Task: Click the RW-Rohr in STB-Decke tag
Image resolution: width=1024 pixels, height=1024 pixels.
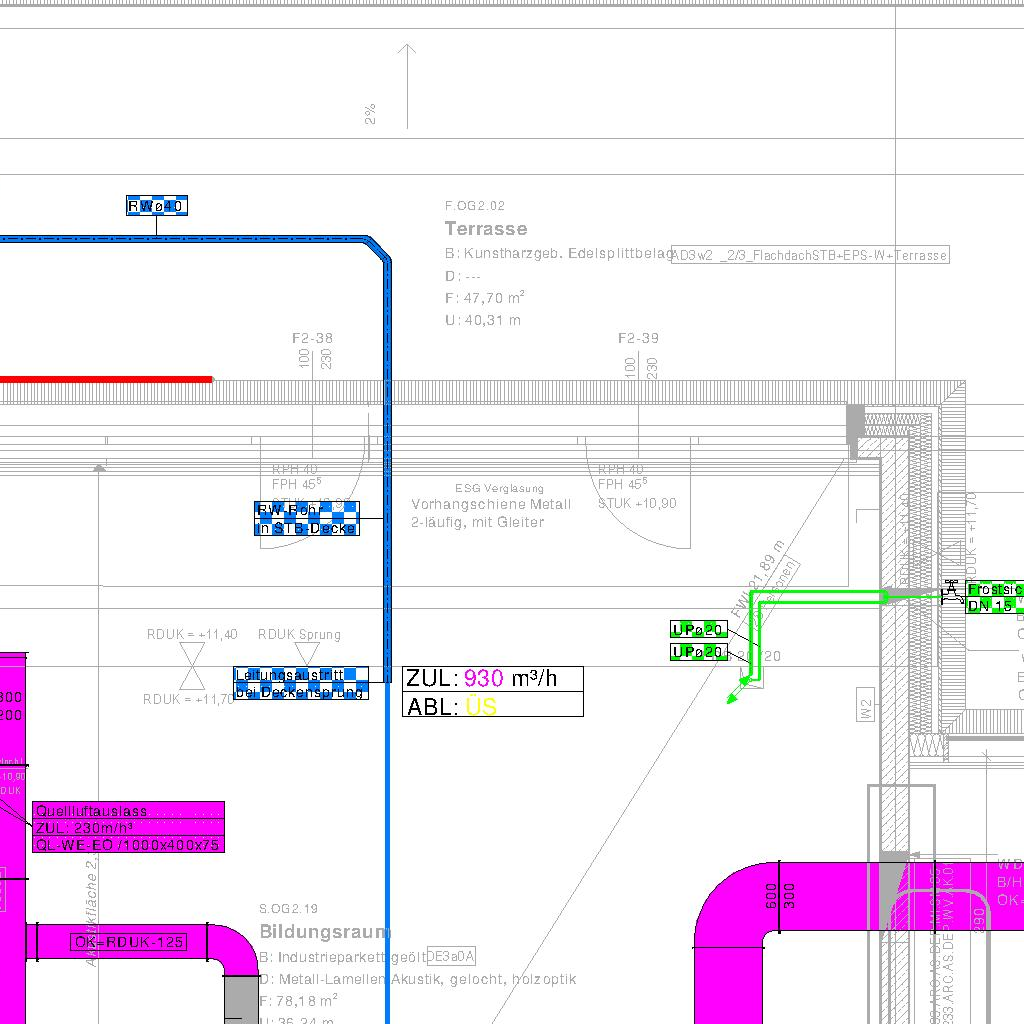Action: coord(306,518)
